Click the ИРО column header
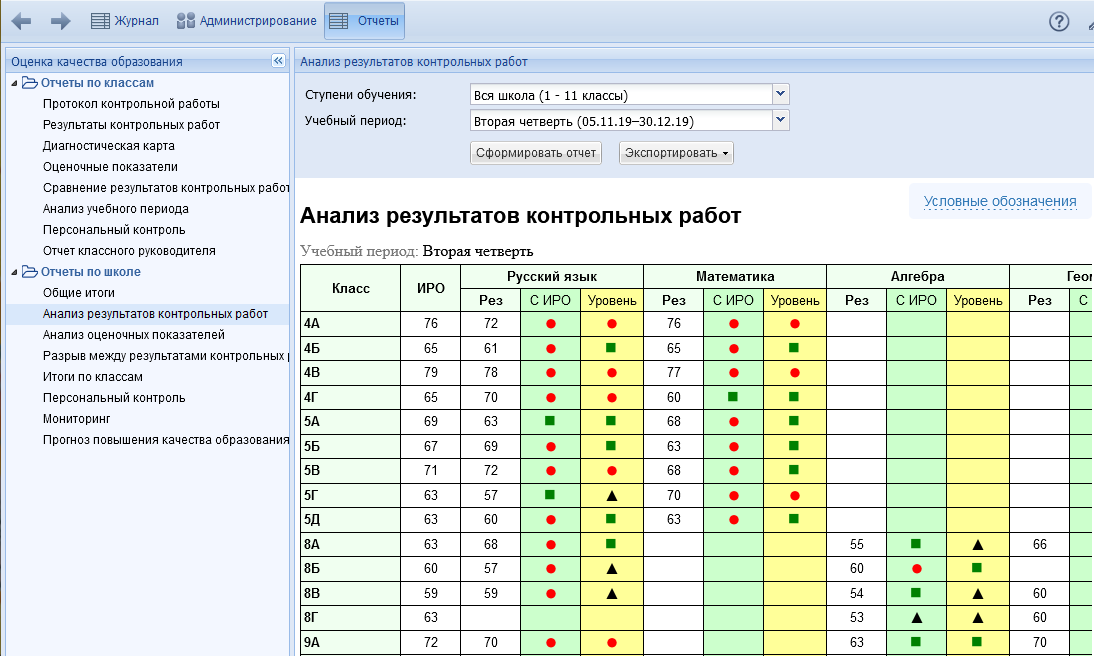Screen dimensions: 1094x656 (x=430, y=288)
